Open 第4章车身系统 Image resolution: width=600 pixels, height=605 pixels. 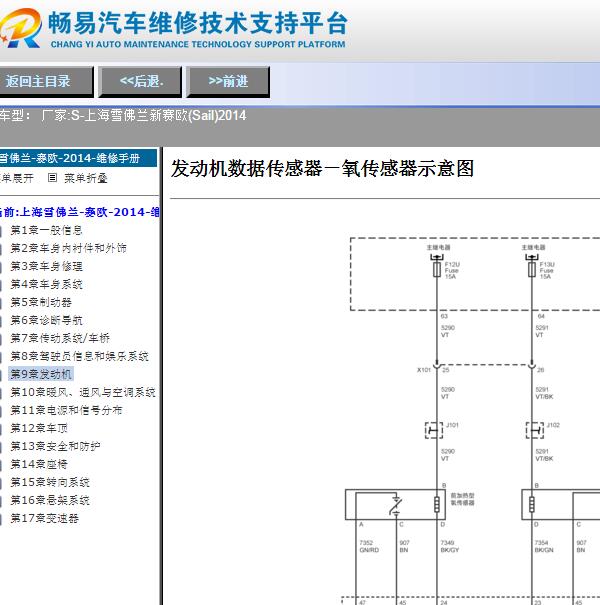pyautogui.click(x=46, y=284)
